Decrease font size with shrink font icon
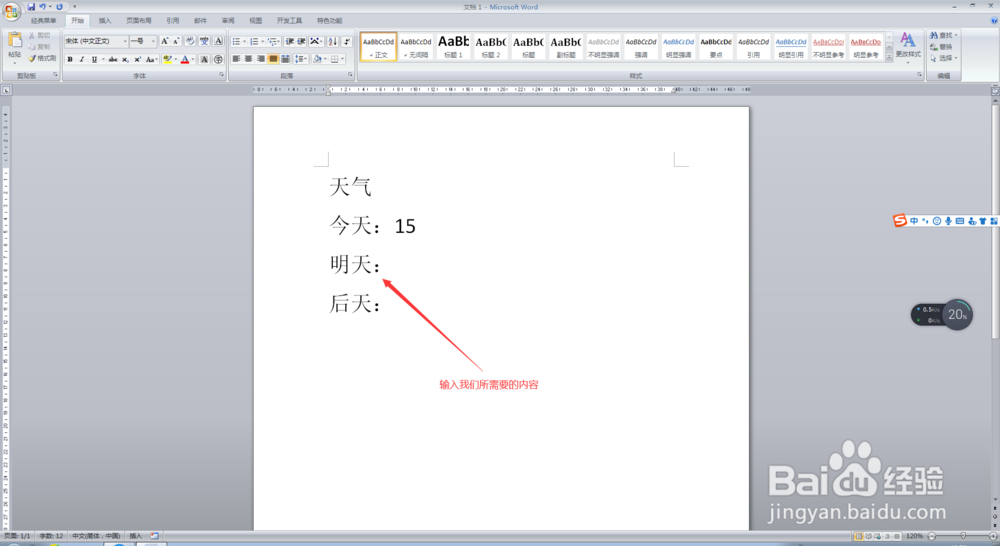The height and width of the screenshot is (546, 1000). click(177, 41)
